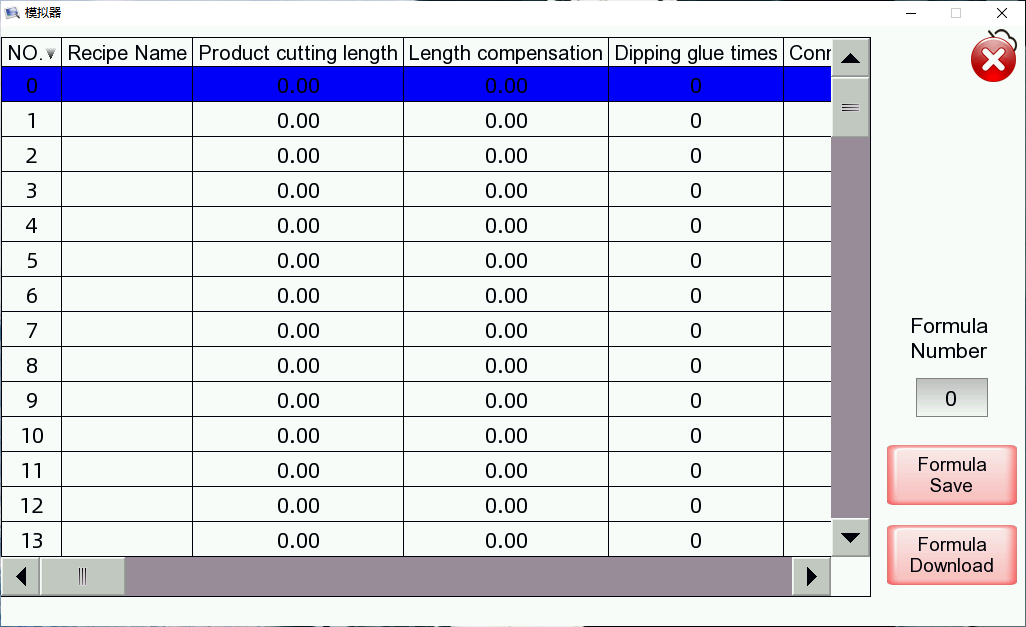Click the scroll down arrow on the table

[849, 537]
